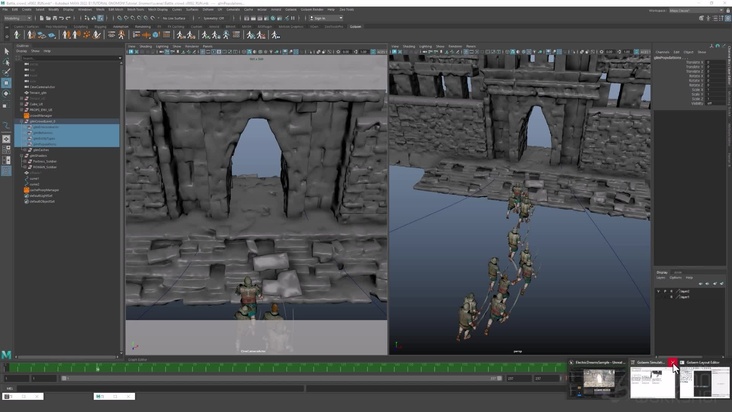
Task: Open the Create menu
Action: pos(27,9)
